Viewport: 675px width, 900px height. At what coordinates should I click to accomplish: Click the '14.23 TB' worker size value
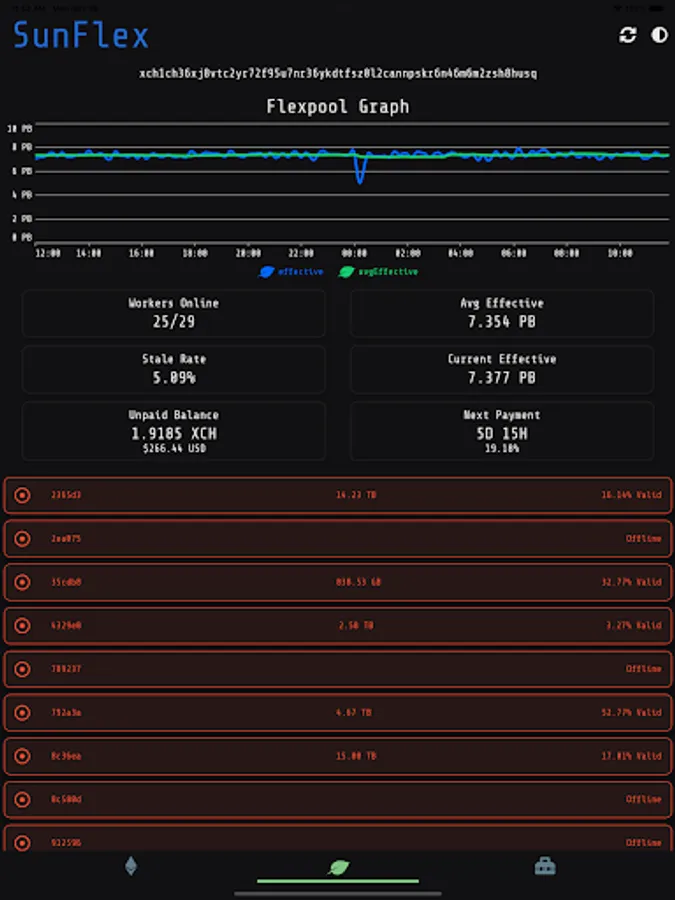pos(356,495)
